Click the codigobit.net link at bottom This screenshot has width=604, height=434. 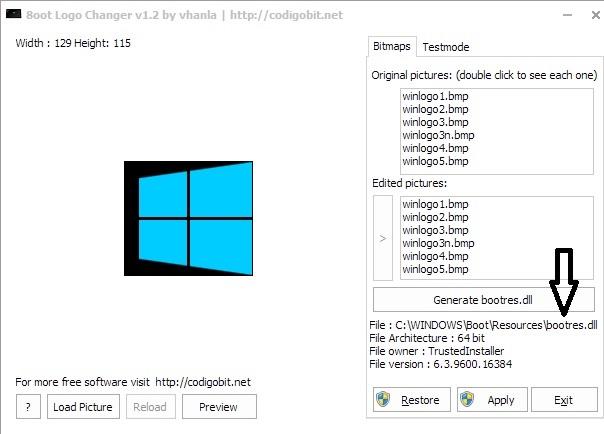[203, 382]
